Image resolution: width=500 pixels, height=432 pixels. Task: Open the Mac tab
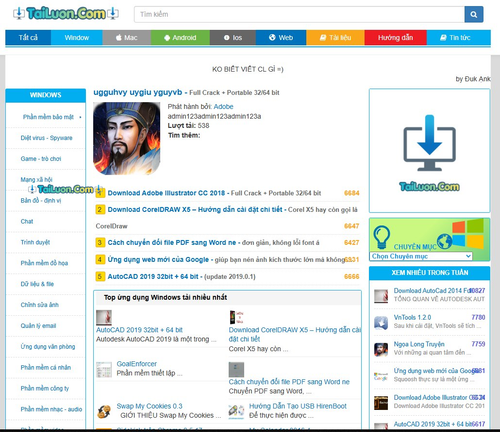coord(127,37)
